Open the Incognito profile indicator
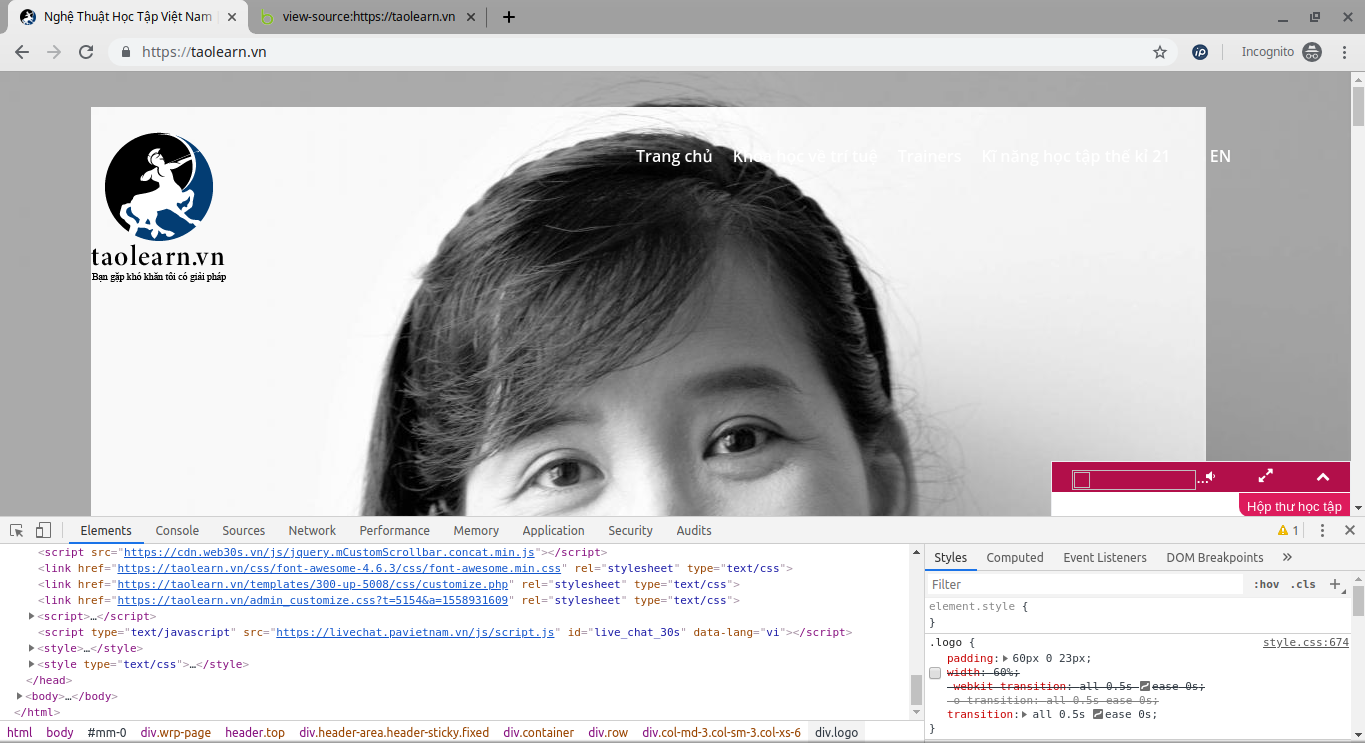Image resolution: width=1365 pixels, height=743 pixels. pos(1282,52)
